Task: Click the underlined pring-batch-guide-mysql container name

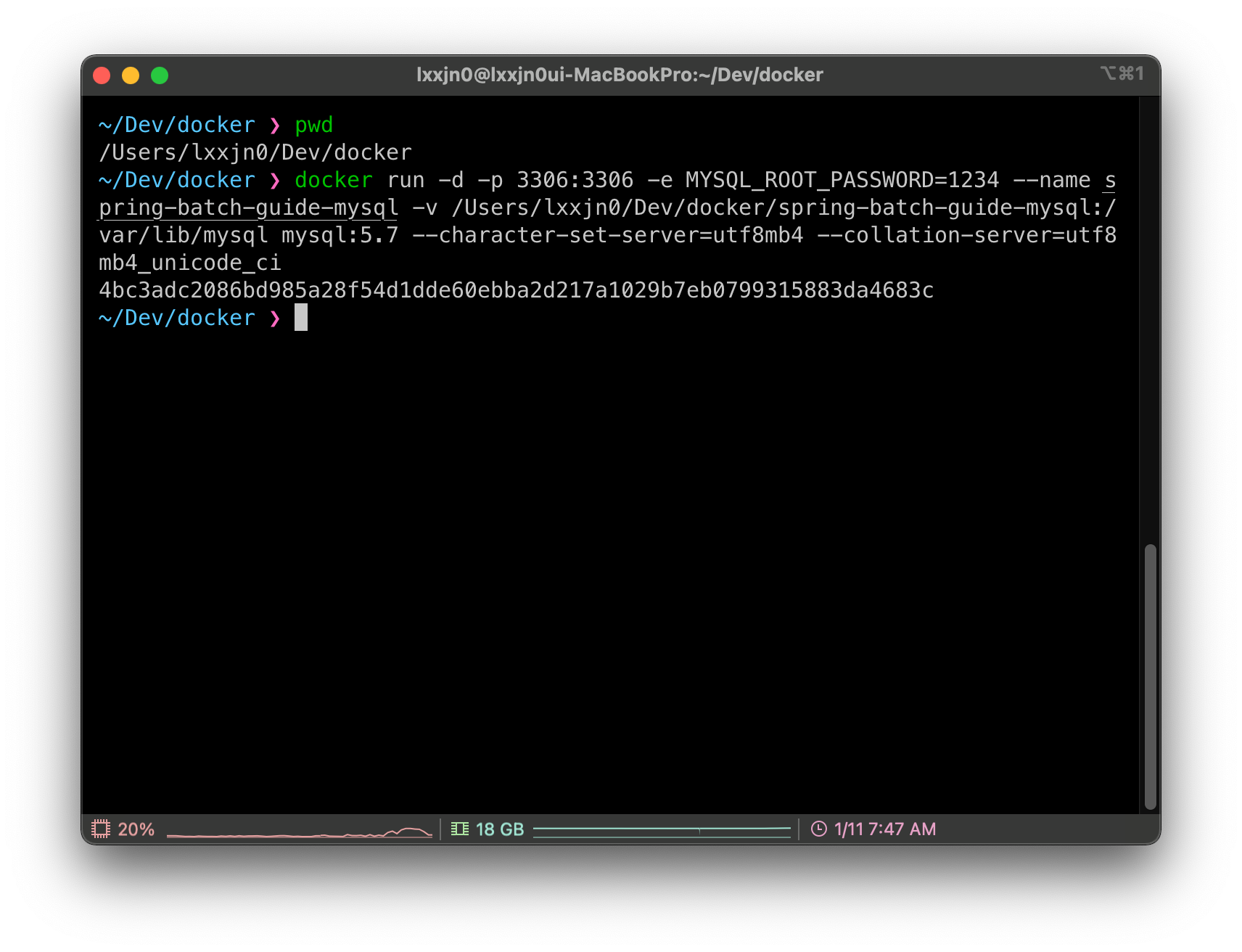Action: tap(249, 208)
